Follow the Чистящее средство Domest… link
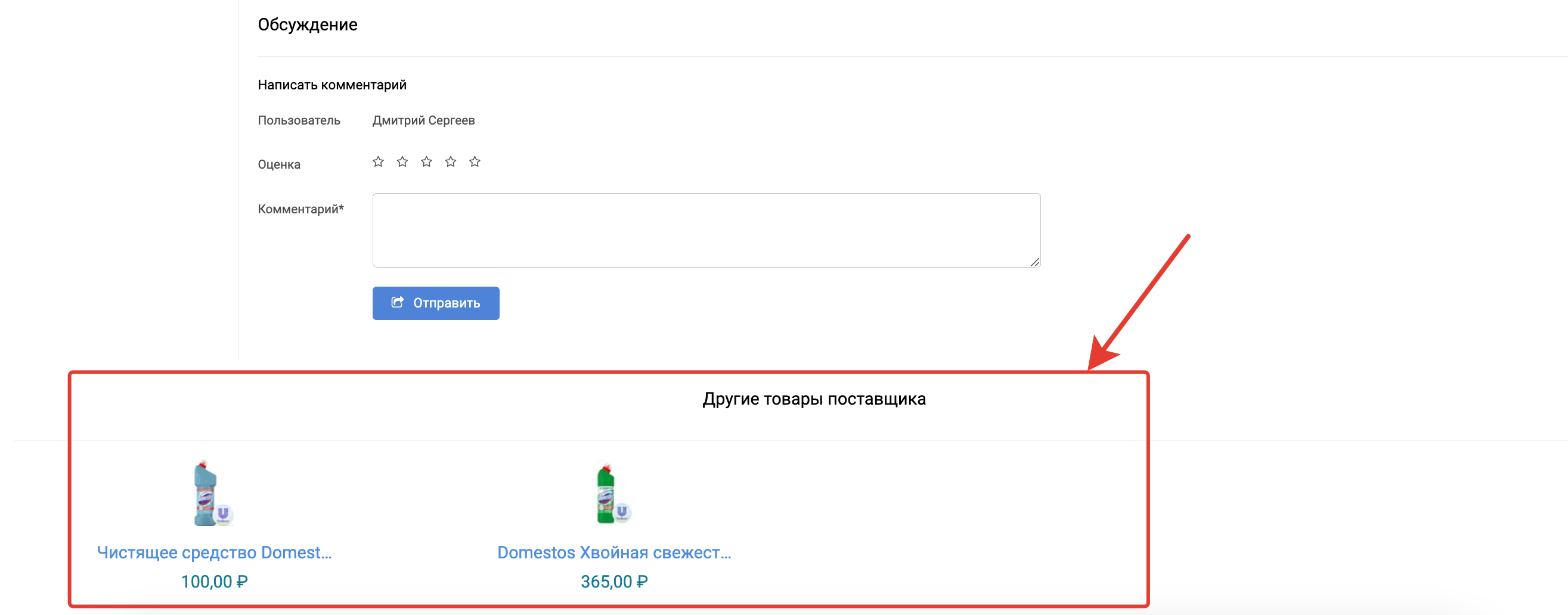Image resolution: width=1568 pixels, height=615 pixels. coord(214,552)
